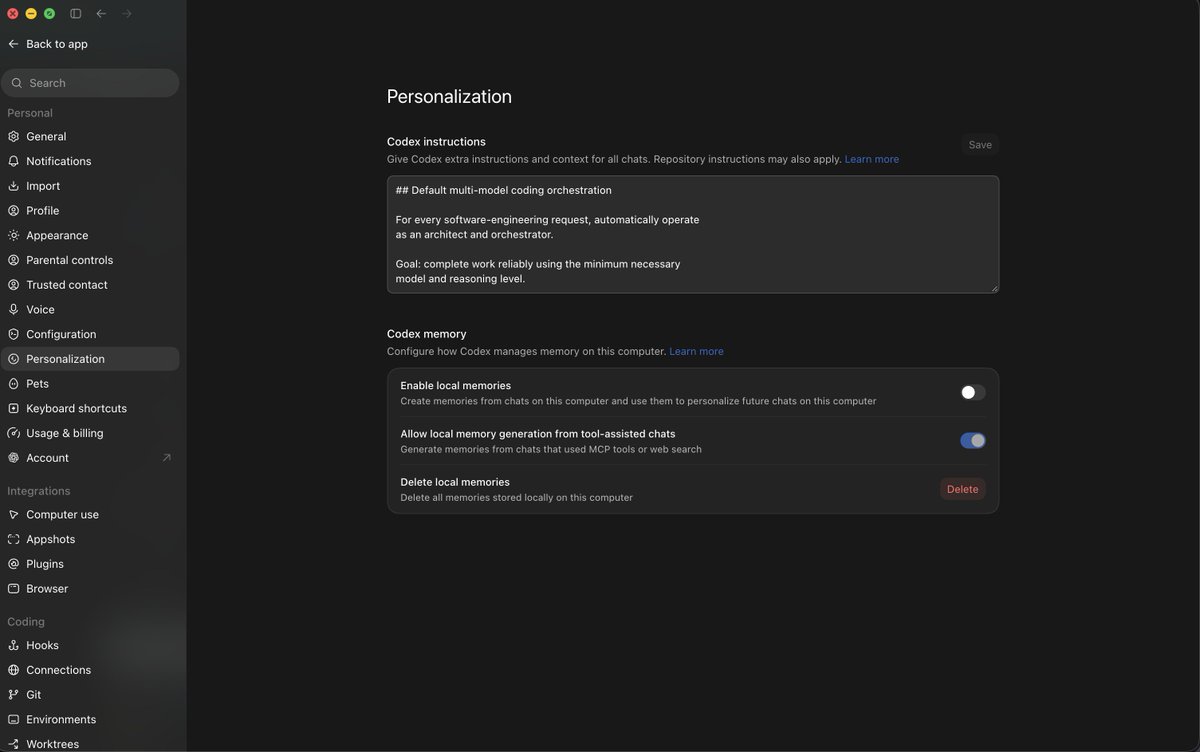Select the Import download icon
The height and width of the screenshot is (752, 1200).
click(14, 186)
